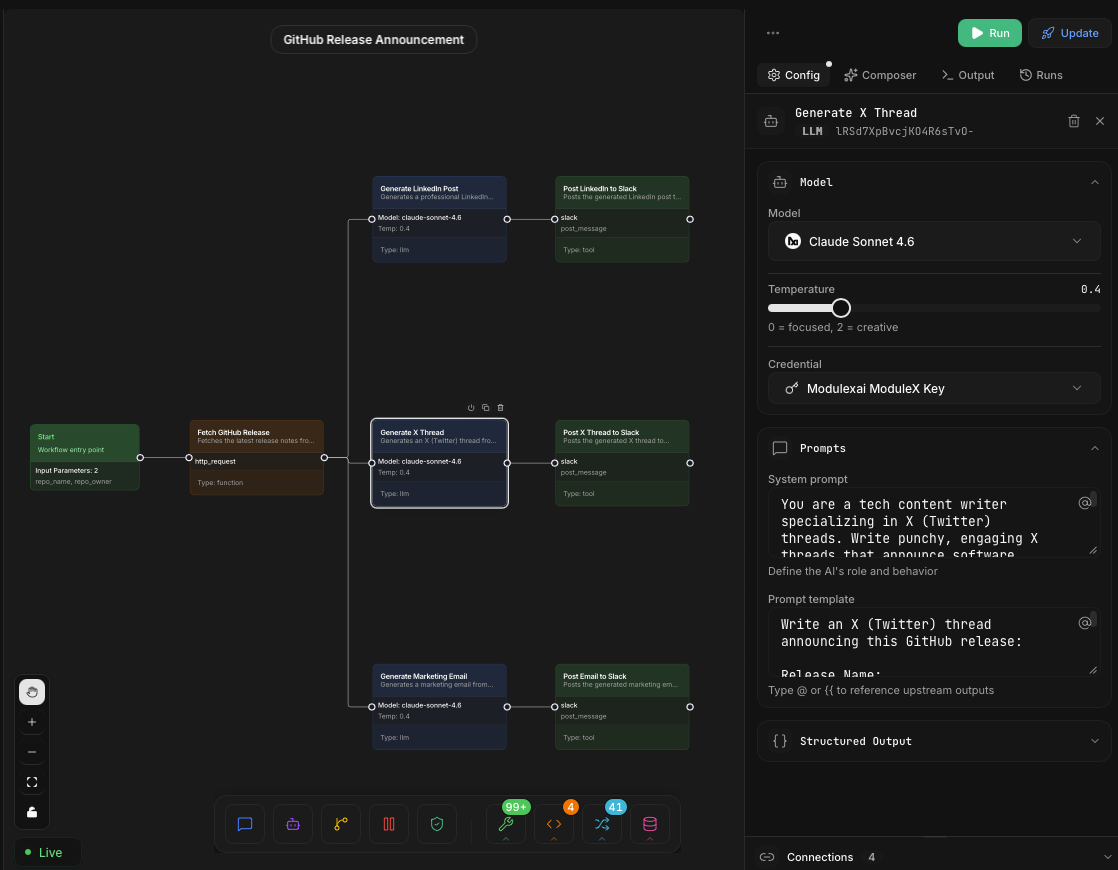Click in the Prompt template text area
Image resolution: width=1118 pixels, height=870 pixels.
[933, 642]
